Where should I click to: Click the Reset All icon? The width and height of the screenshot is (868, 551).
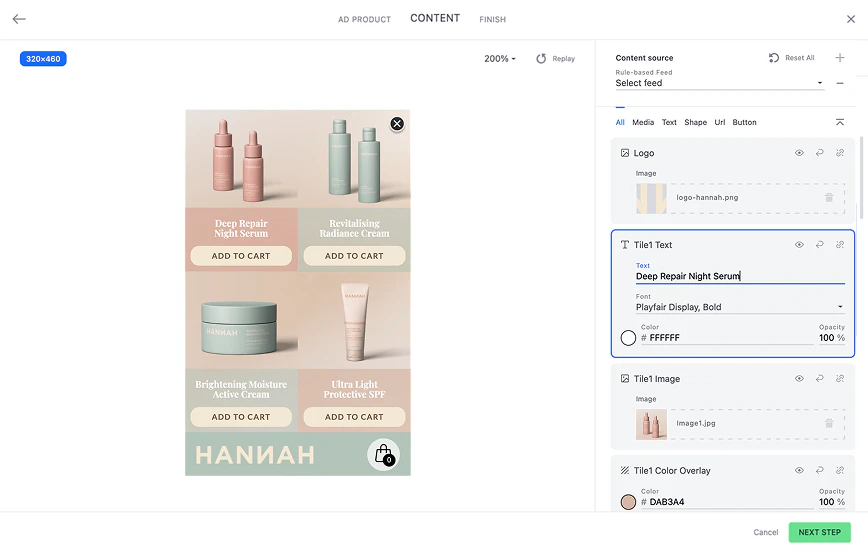774,58
